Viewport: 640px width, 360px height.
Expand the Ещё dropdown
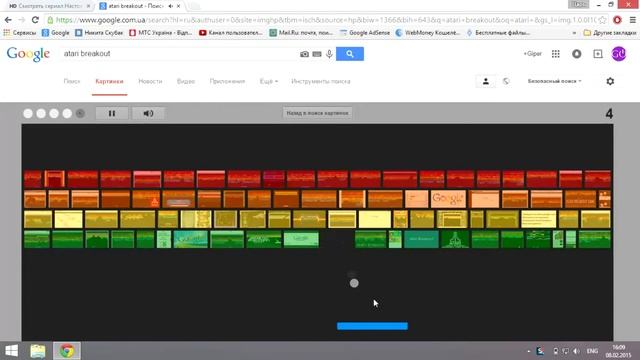point(269,81)
